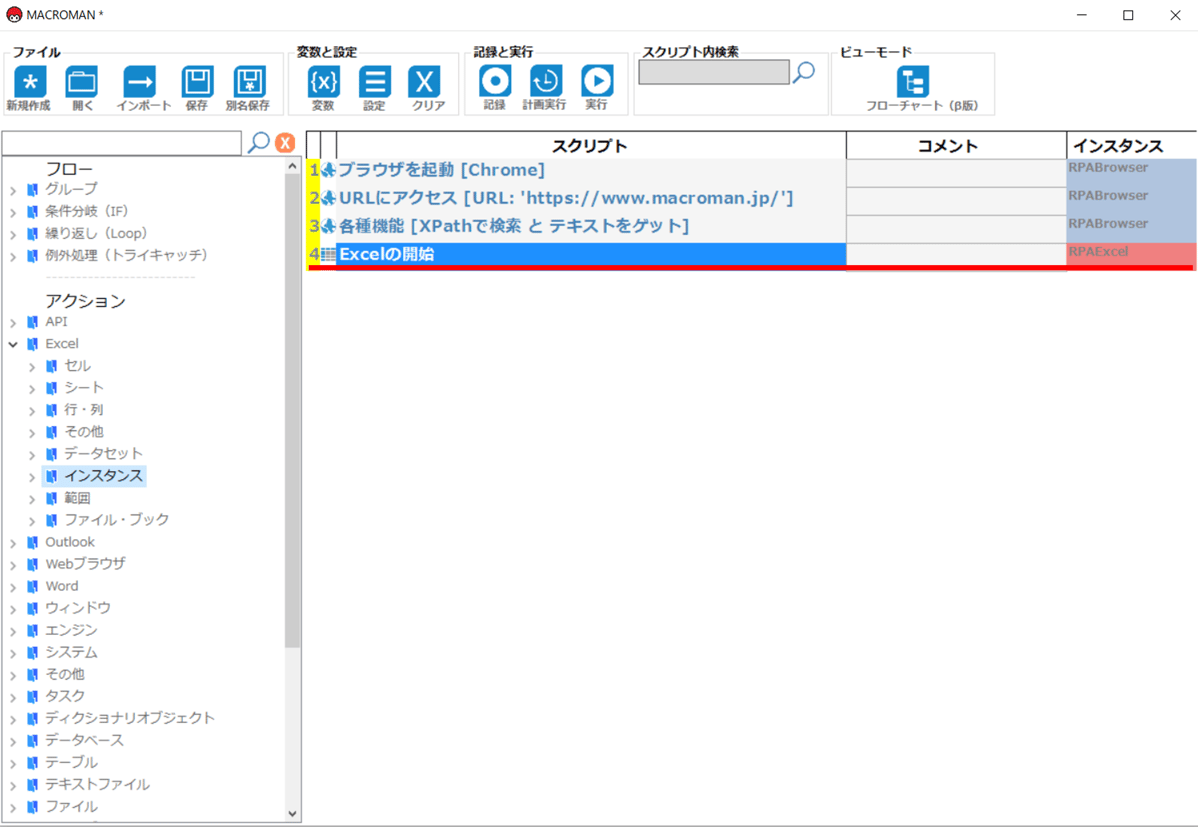The width and height of the screenshot is (1198, 827).
Task: Click the script search magnifier icon
Action: coord(804,73)
